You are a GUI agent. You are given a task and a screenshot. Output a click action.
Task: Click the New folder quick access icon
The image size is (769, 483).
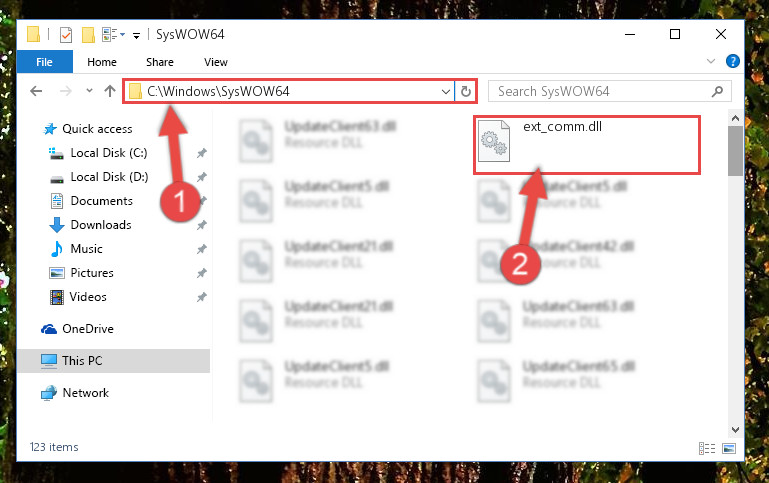88,35
